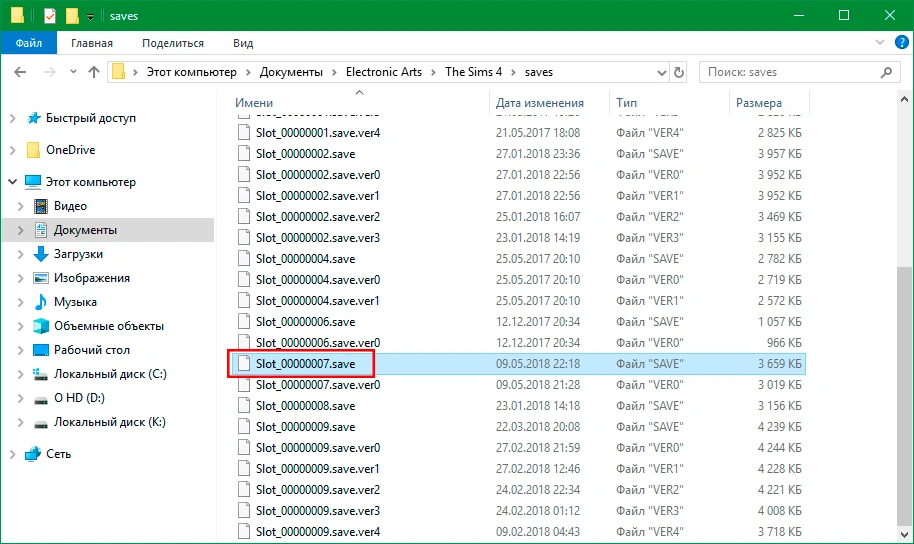Open the Файл menu tab
This screenshot has width=914, height=544.
[29, 43]
